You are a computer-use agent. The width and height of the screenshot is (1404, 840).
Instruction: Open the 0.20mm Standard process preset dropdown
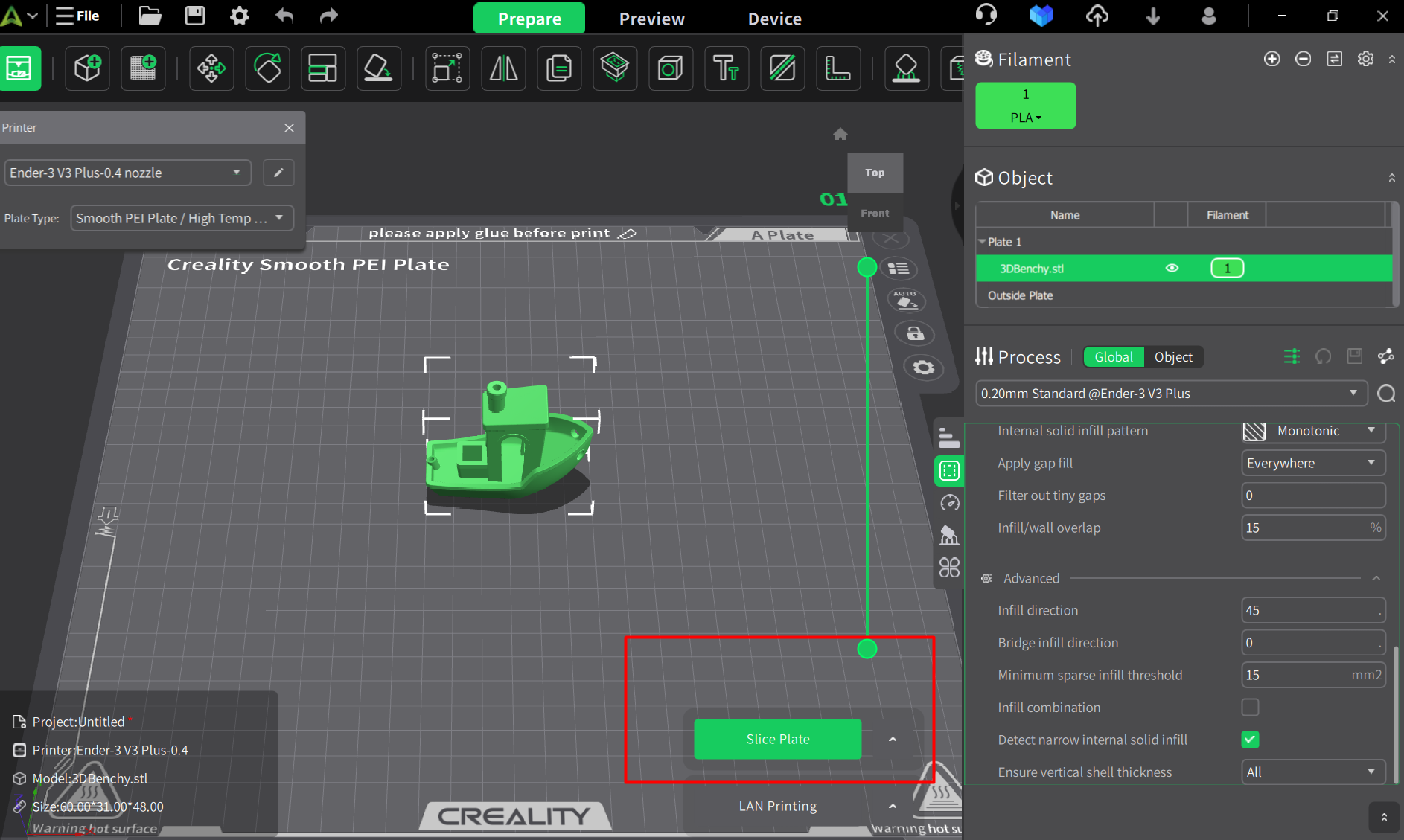1171,393
